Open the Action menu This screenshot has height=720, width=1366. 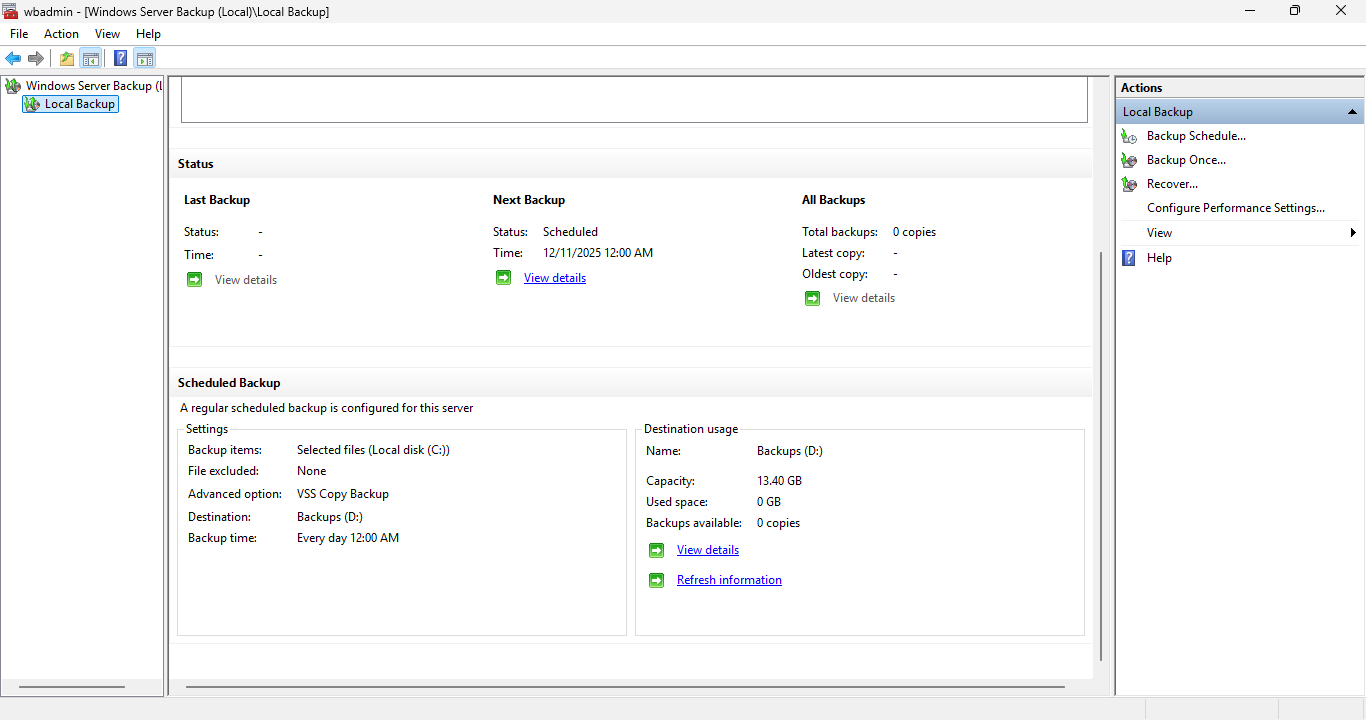(x=61, y=34)
